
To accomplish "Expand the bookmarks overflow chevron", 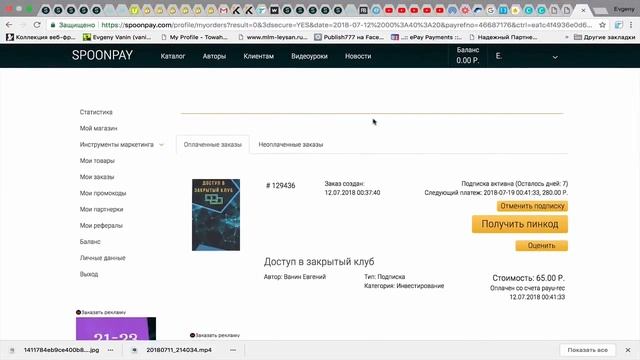I will [567, 37].
